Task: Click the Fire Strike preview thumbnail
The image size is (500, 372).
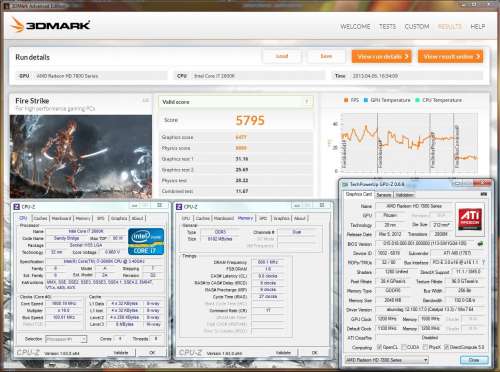Action: tap(81, 157)
